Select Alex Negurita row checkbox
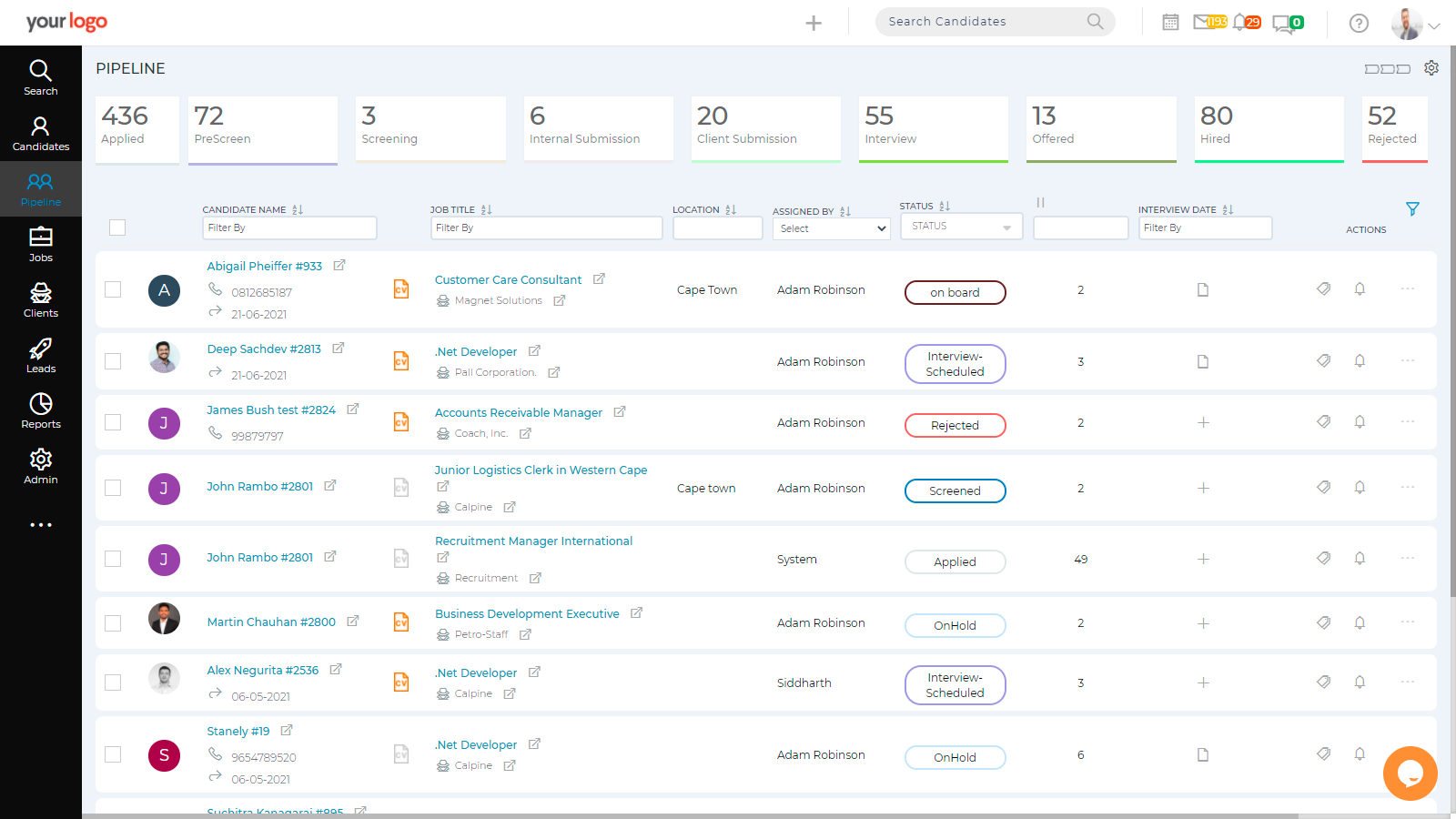This screenshot has height=819, width=1456. point(113,682)
